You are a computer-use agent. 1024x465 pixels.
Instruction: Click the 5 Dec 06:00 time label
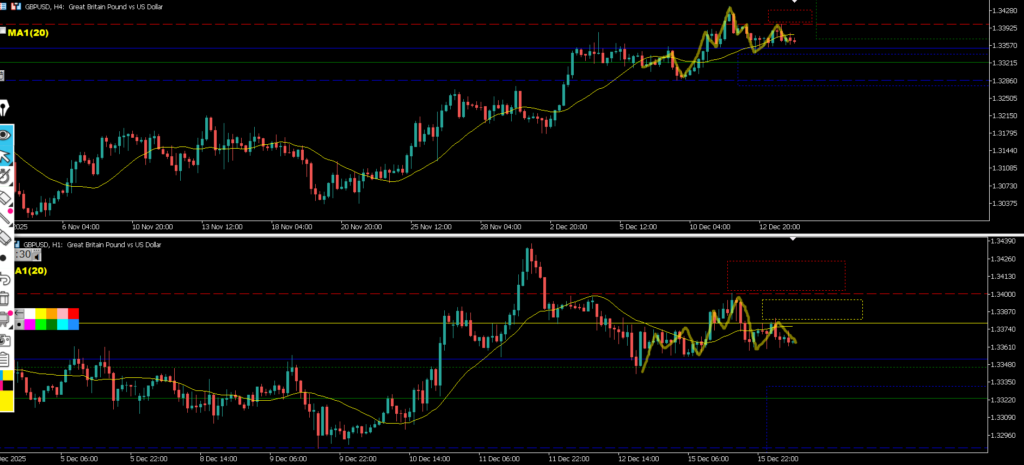click(x=80, y=458)
